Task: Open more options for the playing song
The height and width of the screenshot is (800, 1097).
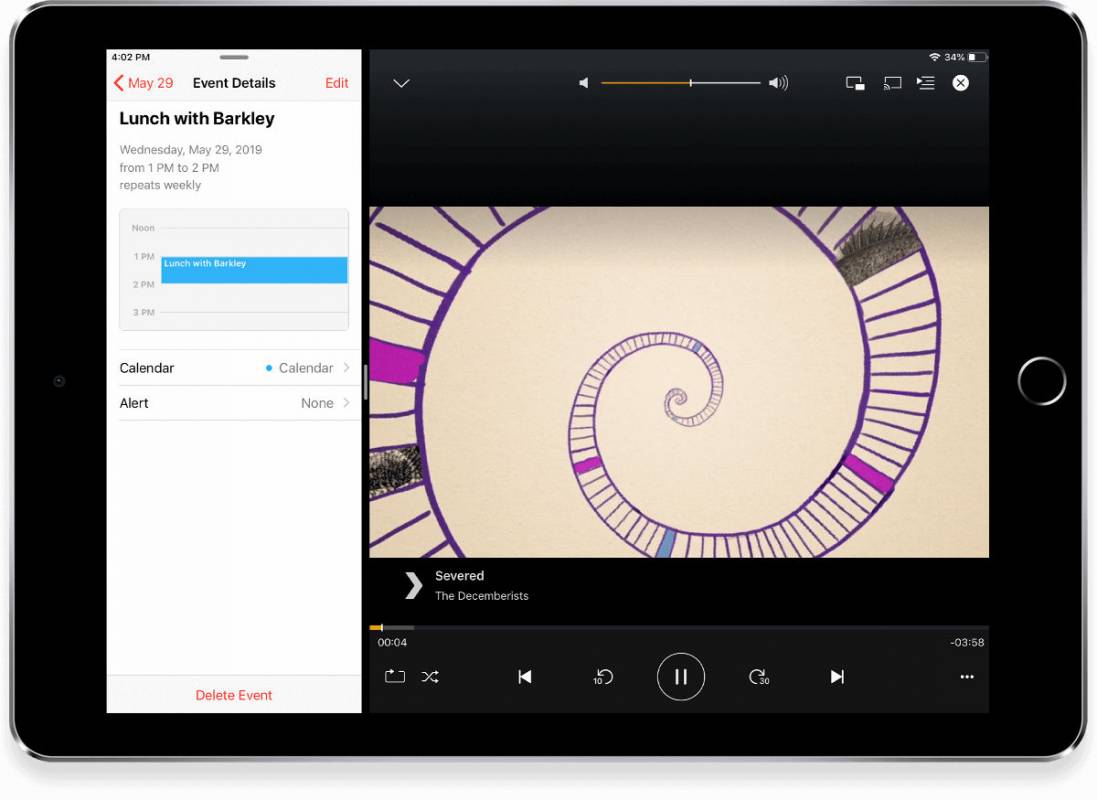Action: (x=967, y=677)
